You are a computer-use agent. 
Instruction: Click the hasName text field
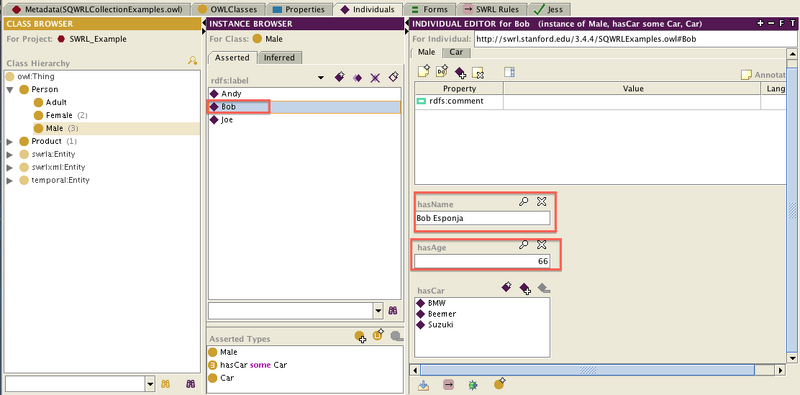coord(482,218)
